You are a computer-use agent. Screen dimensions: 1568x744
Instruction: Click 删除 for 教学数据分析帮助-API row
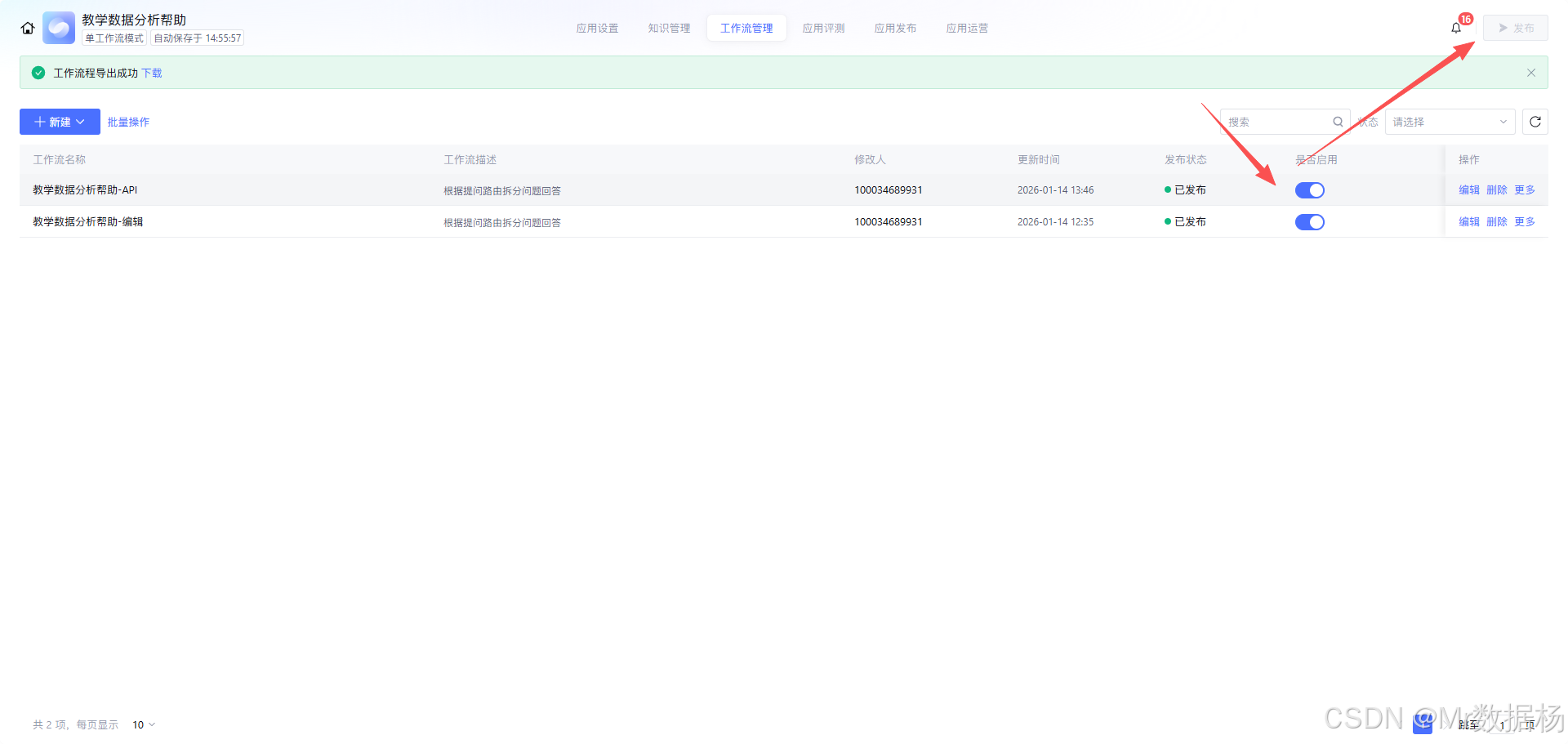pyautogui.click(x=1497, y=189)
